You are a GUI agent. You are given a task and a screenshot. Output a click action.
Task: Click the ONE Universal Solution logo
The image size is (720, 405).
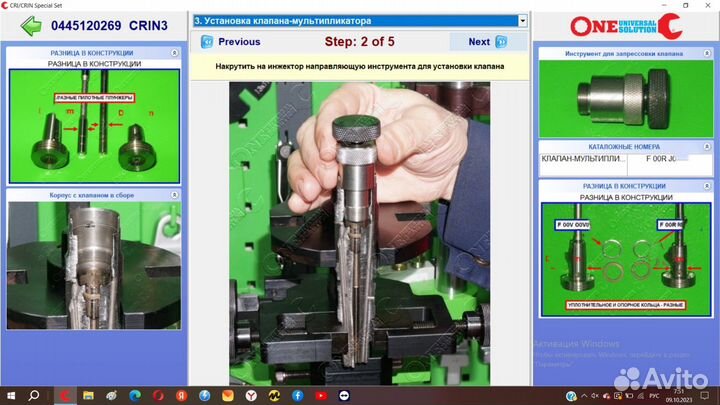(x=625, y=25)
